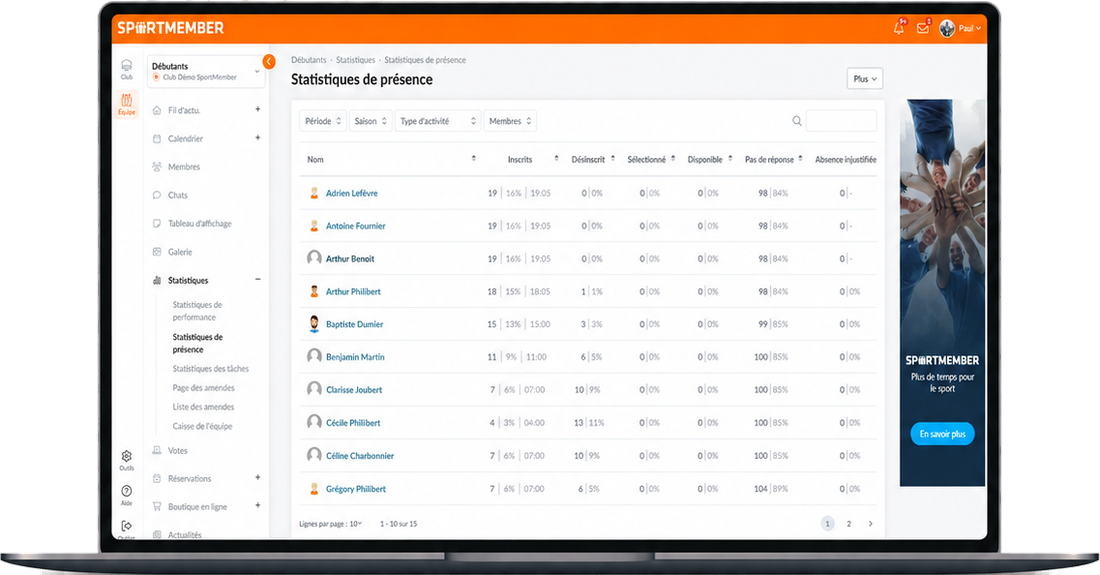Open Arthur Philibert member link
The height and width of the screenshot is (575, 1100).
pos(353,292)
